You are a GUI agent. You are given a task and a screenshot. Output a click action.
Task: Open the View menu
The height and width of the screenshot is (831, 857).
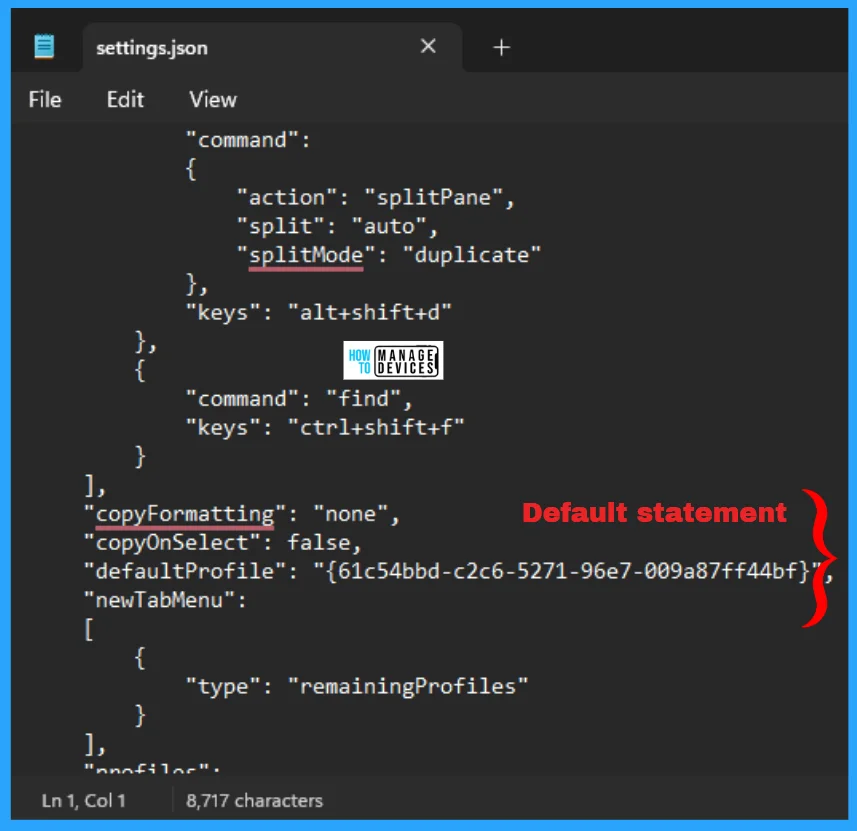pos(213,100)
